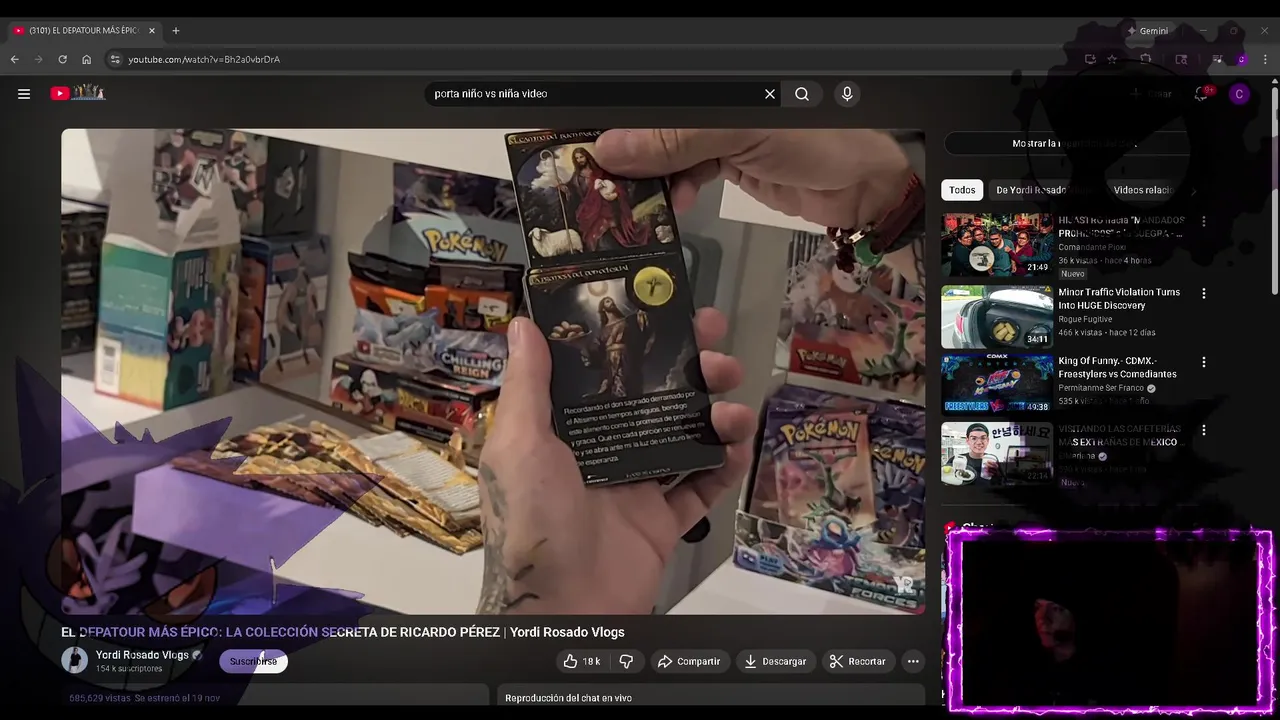Clip the video using Recortar

[x=857, y=661]
